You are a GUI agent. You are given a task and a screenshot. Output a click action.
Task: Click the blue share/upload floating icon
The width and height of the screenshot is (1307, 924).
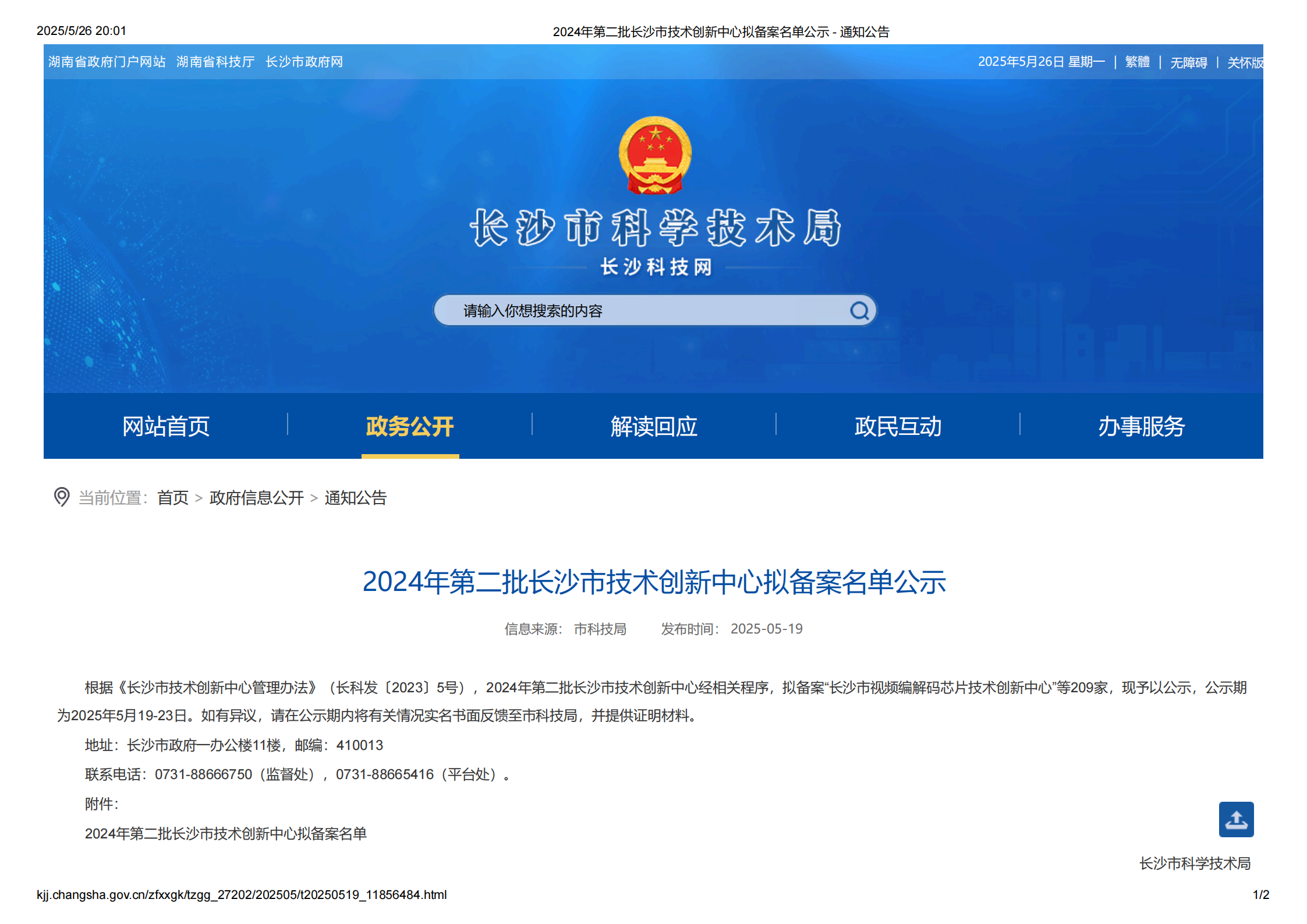(x=1235, y=819)
